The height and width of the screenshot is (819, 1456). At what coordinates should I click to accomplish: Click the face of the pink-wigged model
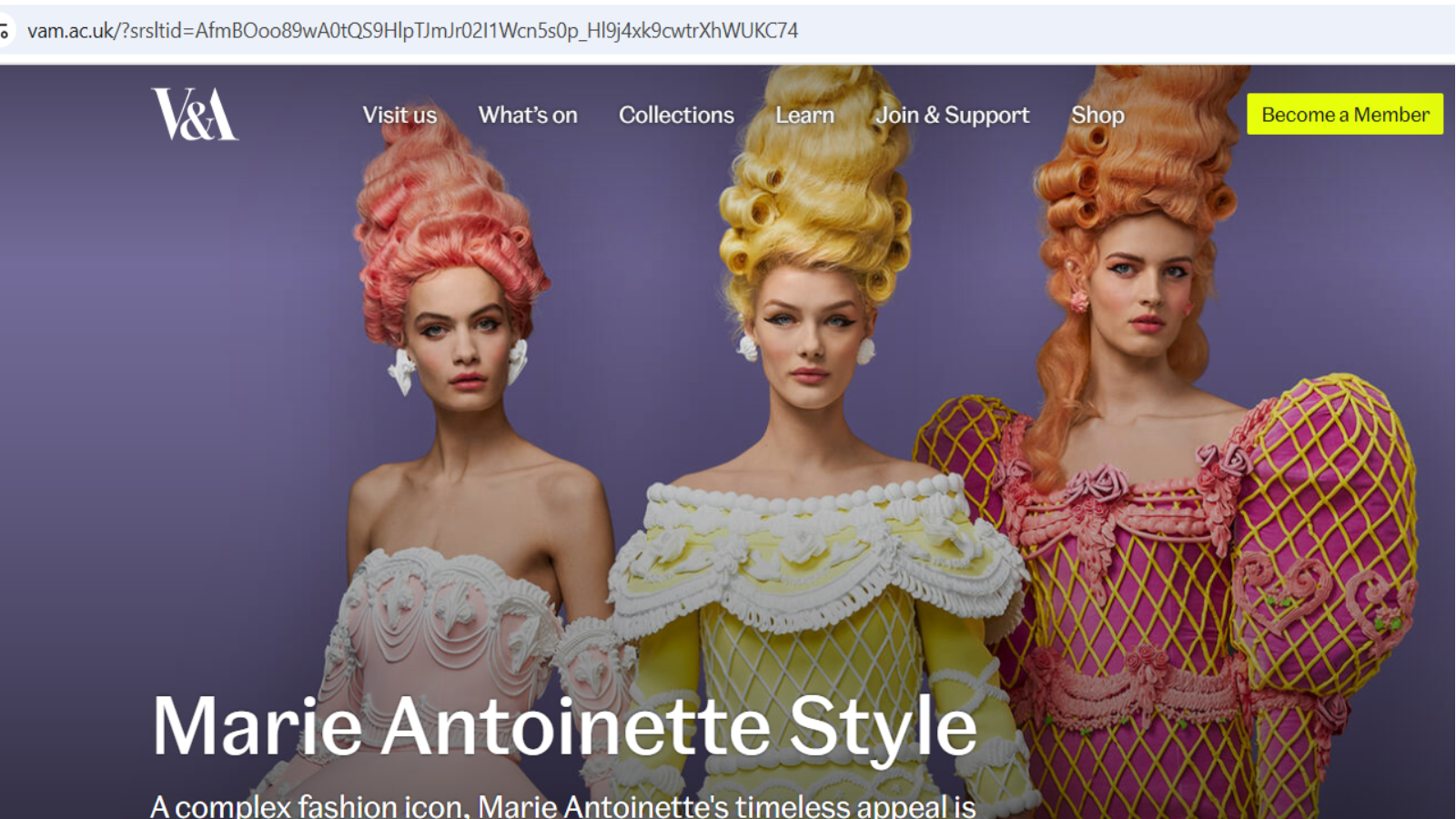(460, 337)
